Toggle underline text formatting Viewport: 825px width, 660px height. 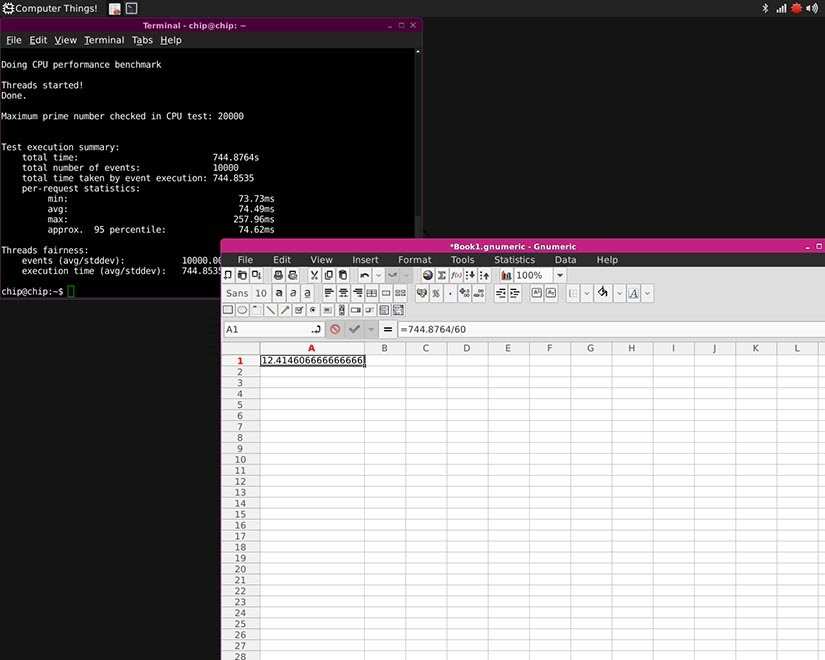click(307, 293)
